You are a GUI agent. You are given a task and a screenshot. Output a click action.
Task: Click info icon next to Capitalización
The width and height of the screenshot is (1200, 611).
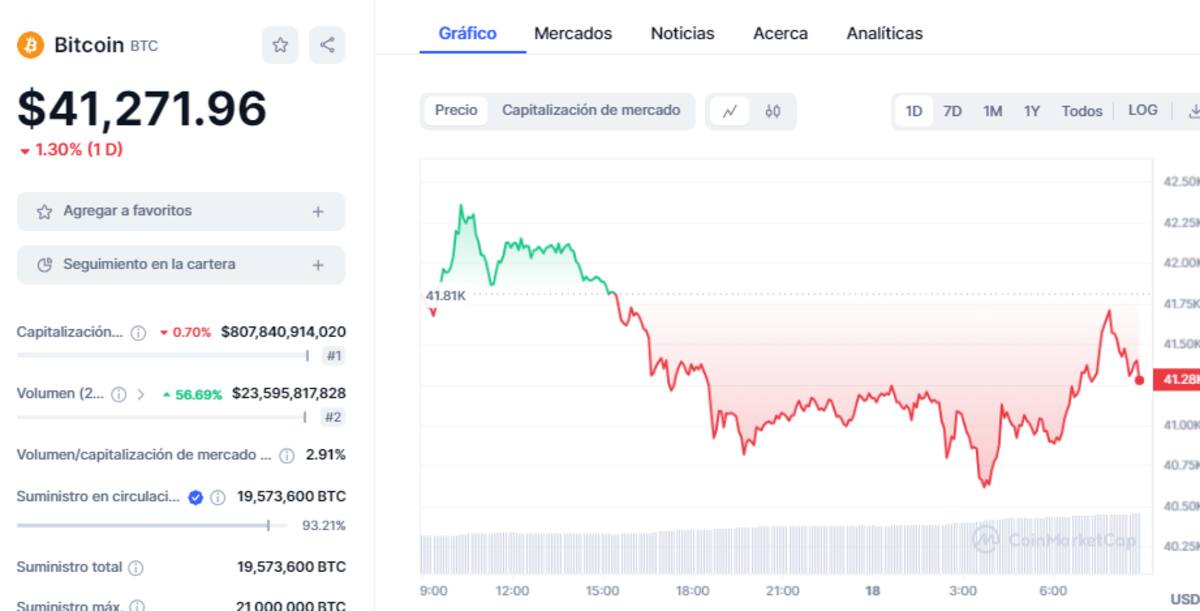pyautogui.click(x=138, y=333)
